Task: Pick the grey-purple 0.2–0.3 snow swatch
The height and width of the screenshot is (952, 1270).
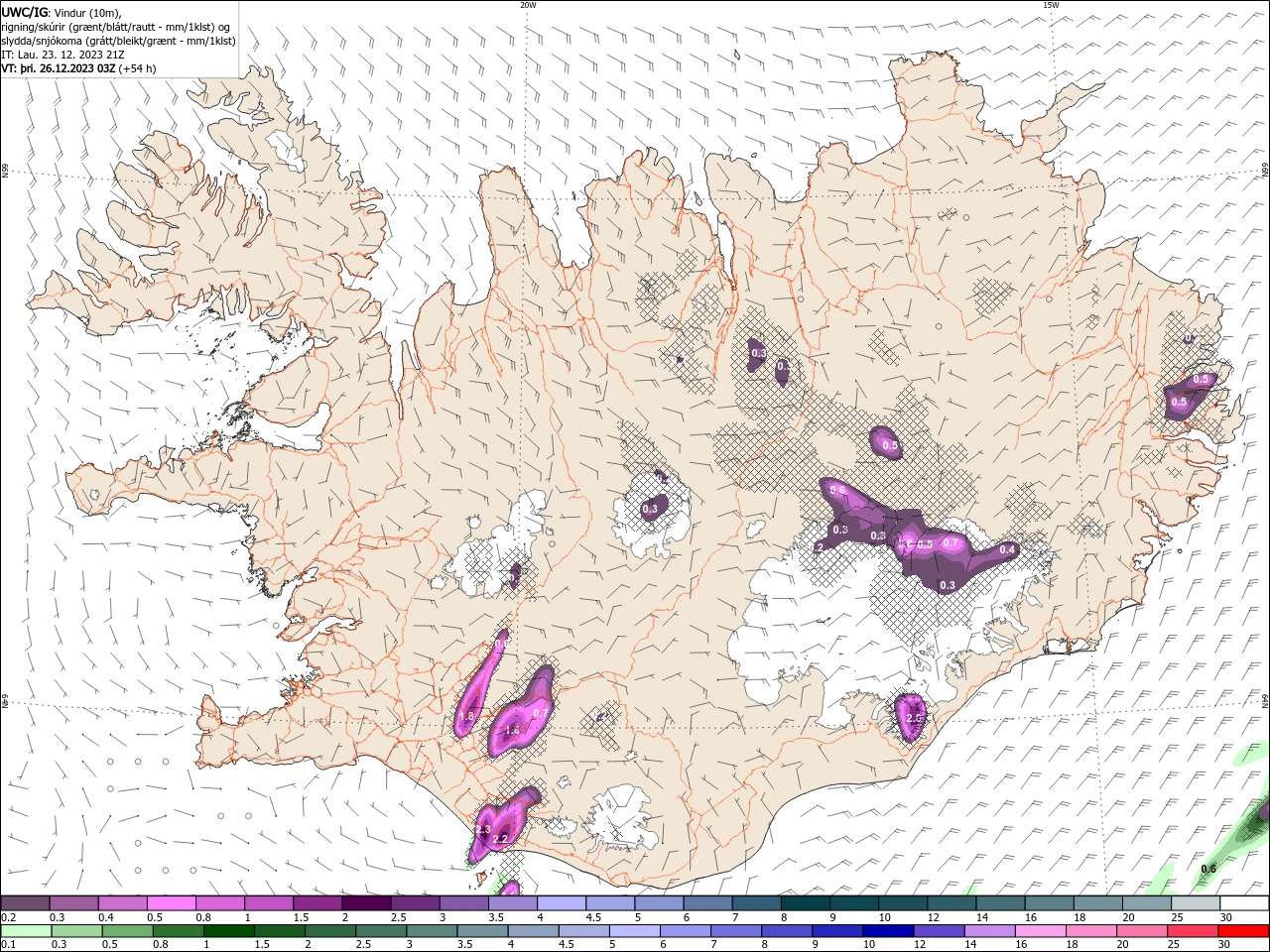Action: [x=25, y=903]
